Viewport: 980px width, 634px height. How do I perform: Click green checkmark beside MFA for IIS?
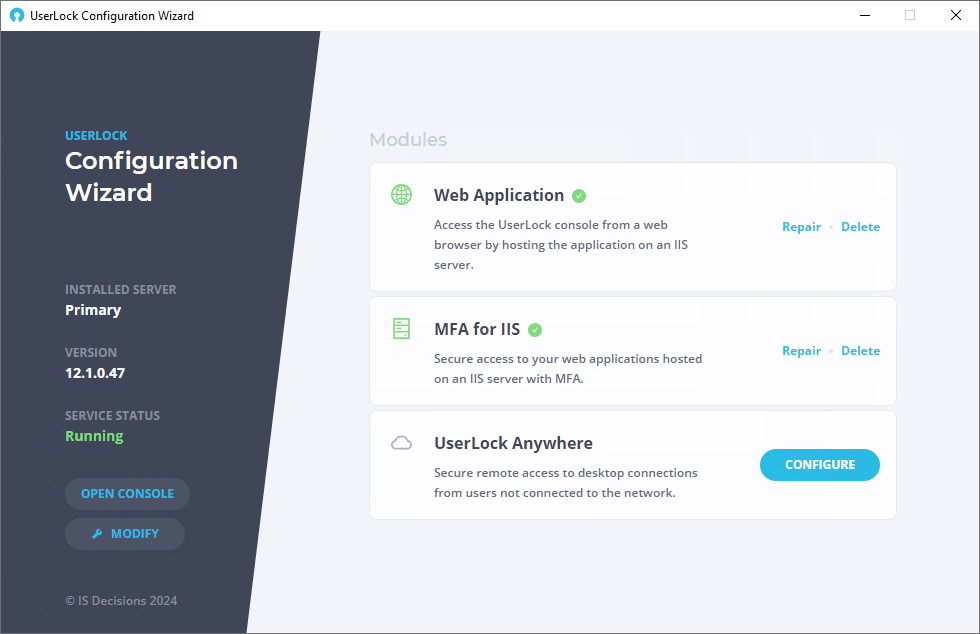(535, 330)
